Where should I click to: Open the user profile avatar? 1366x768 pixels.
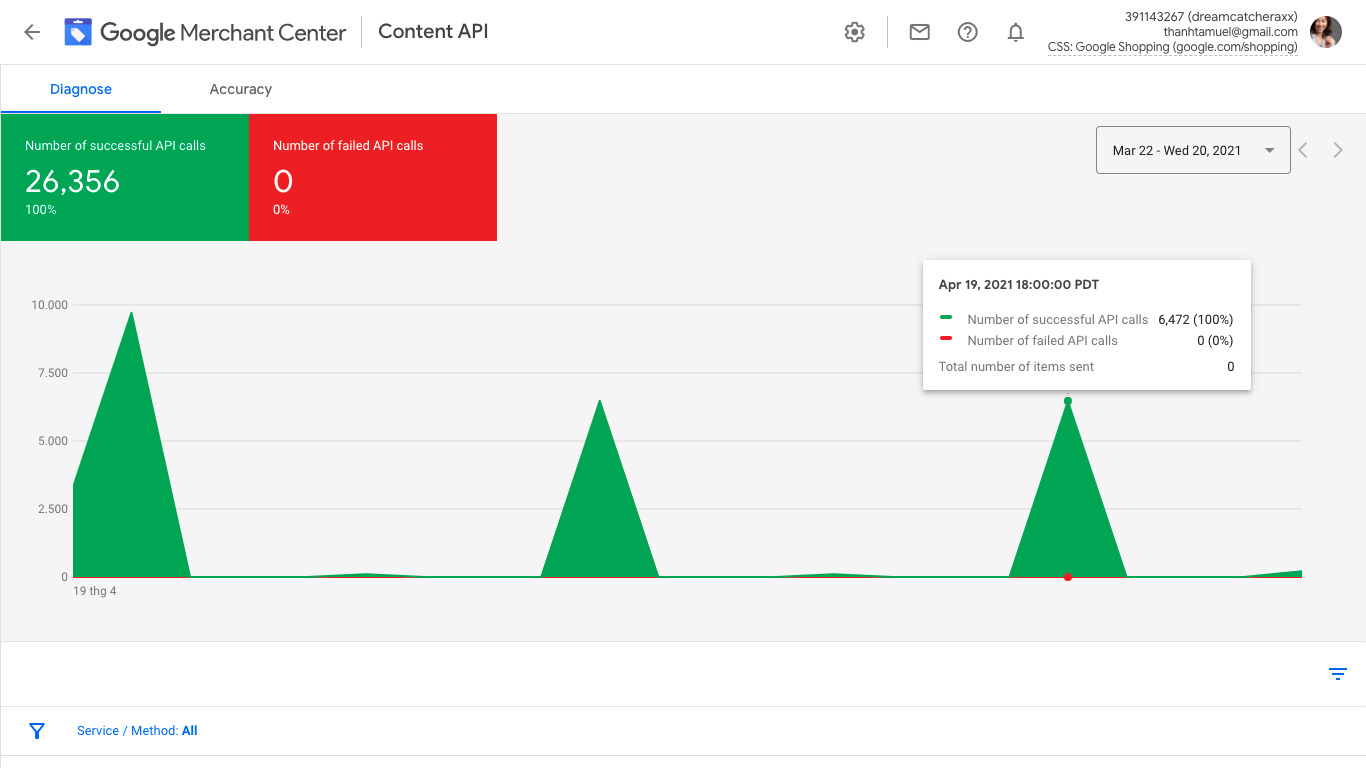coord(1325,32)
